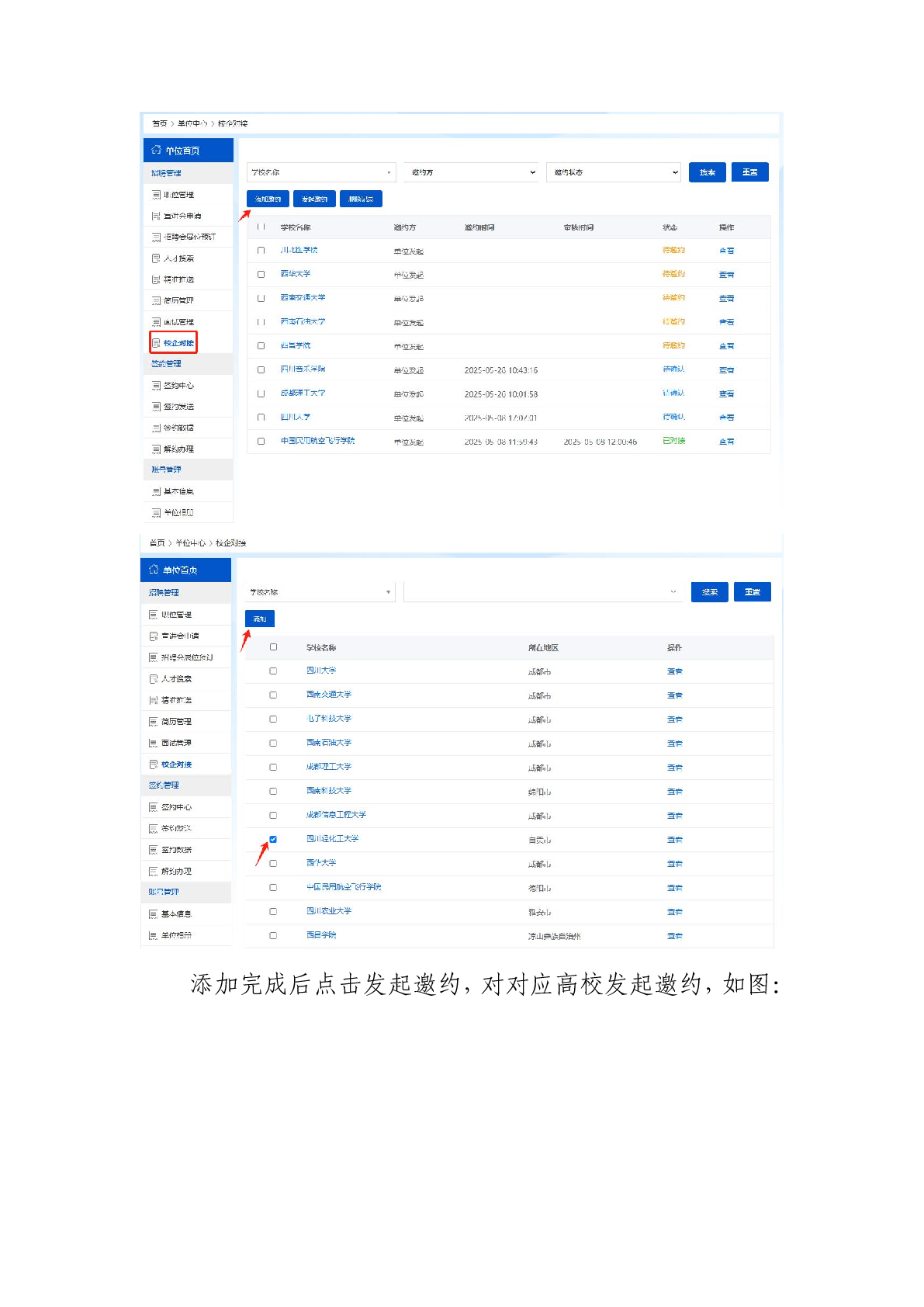
Task: Open the 邀约方 dropdown
Action: 472,172
